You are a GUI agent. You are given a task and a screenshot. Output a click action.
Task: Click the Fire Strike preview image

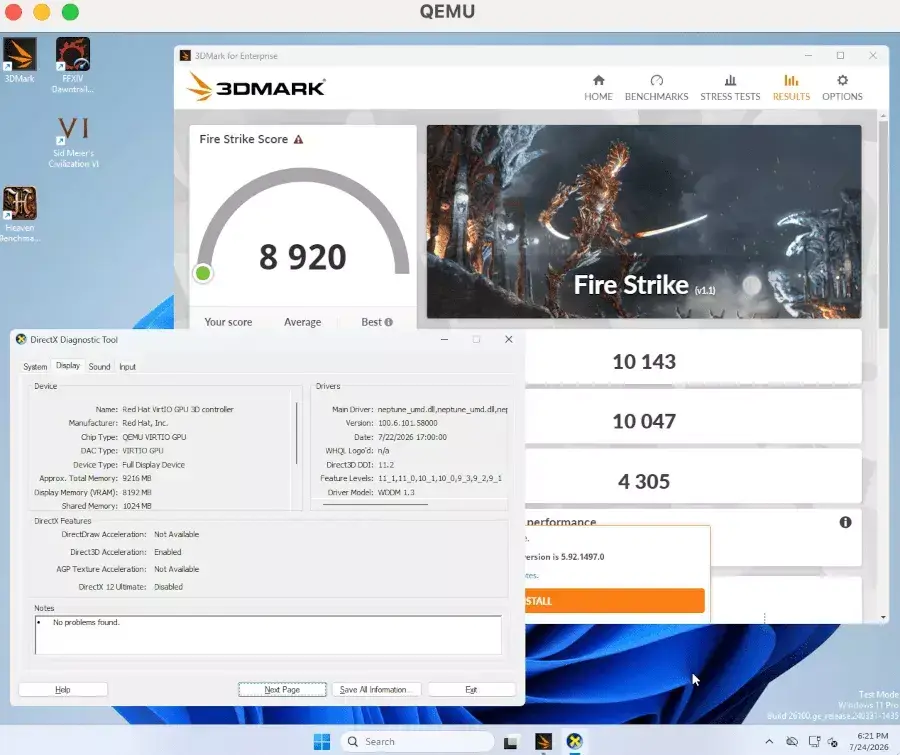[644, 222]
